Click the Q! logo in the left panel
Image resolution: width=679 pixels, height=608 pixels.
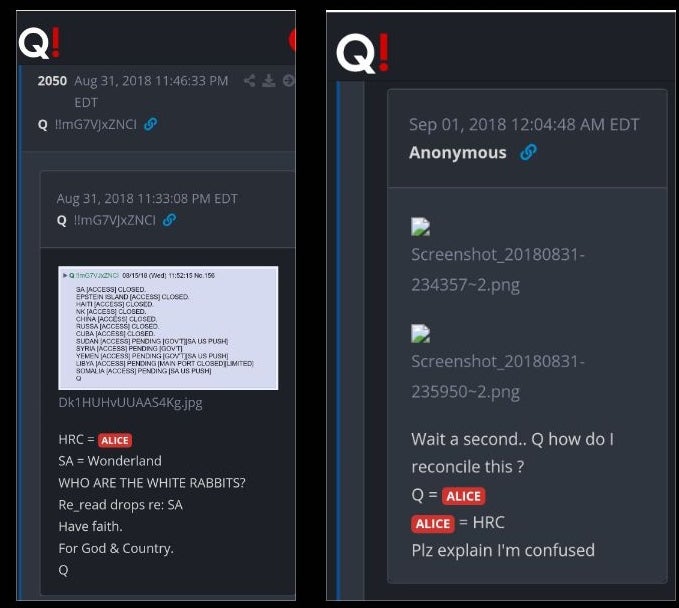point(39,43)
